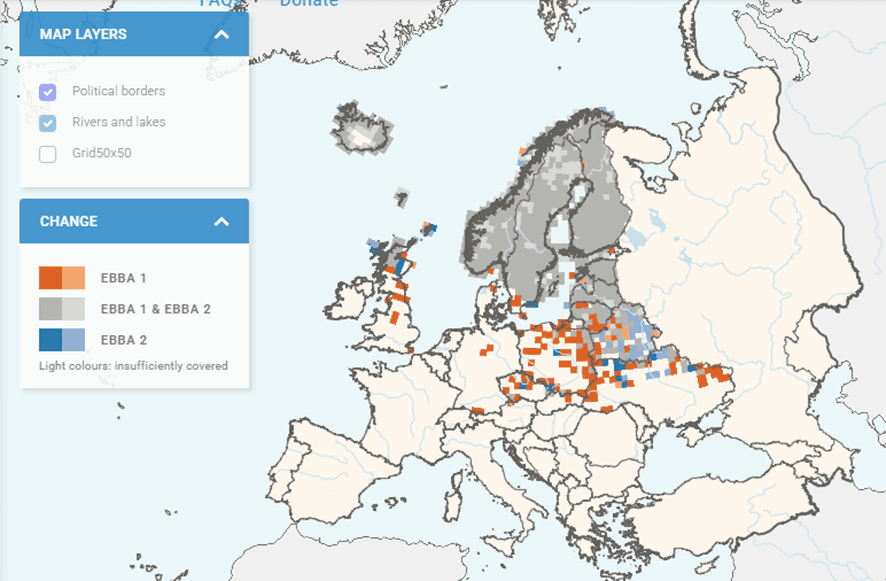Click Iceland's gray grid cells on map
The height and width of the screenshot is (581, 886).
click(358, 128)
